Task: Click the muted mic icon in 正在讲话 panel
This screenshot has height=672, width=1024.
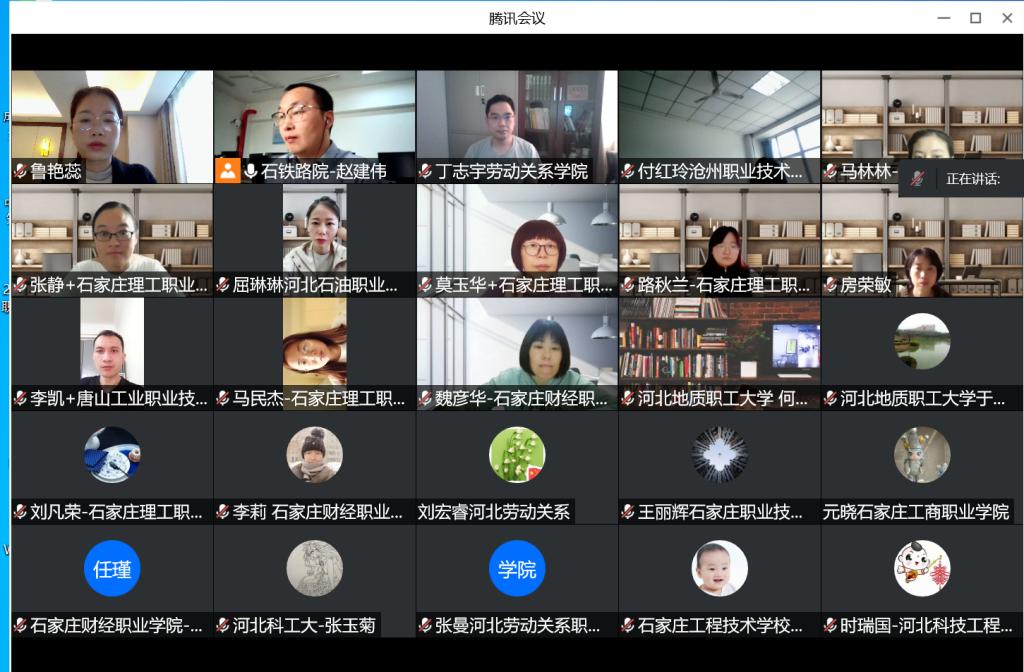Action: (917, 179)
